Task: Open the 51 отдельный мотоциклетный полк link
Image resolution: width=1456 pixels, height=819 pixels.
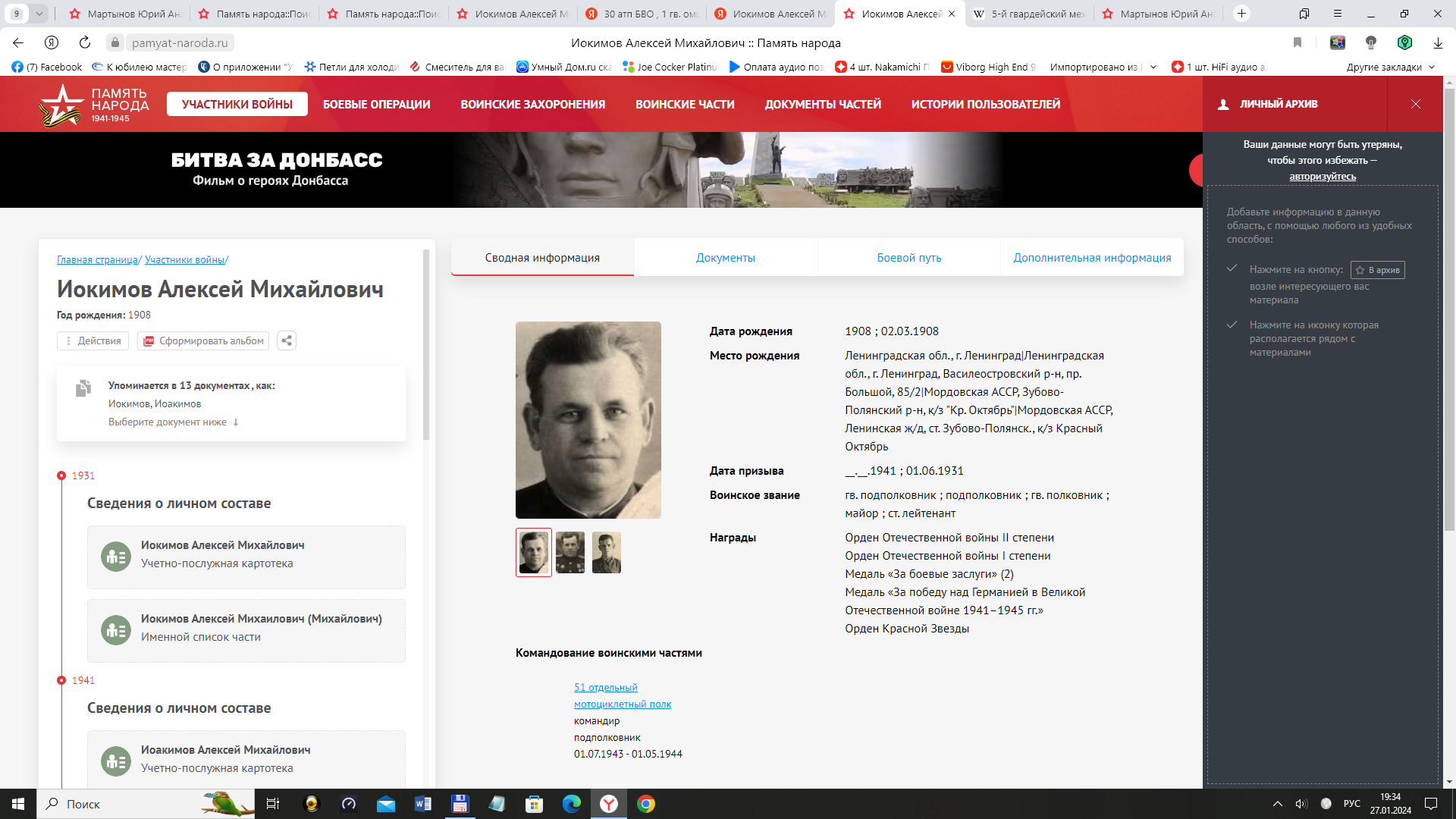Action: coord(622,695)
